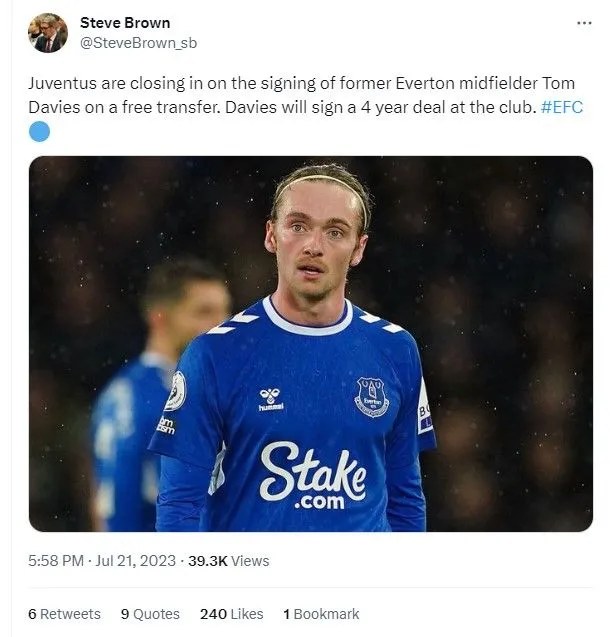This screenshot has width=610, height=637.
Task: Click the Everton crest on the shirt
Action: (370, 396)
